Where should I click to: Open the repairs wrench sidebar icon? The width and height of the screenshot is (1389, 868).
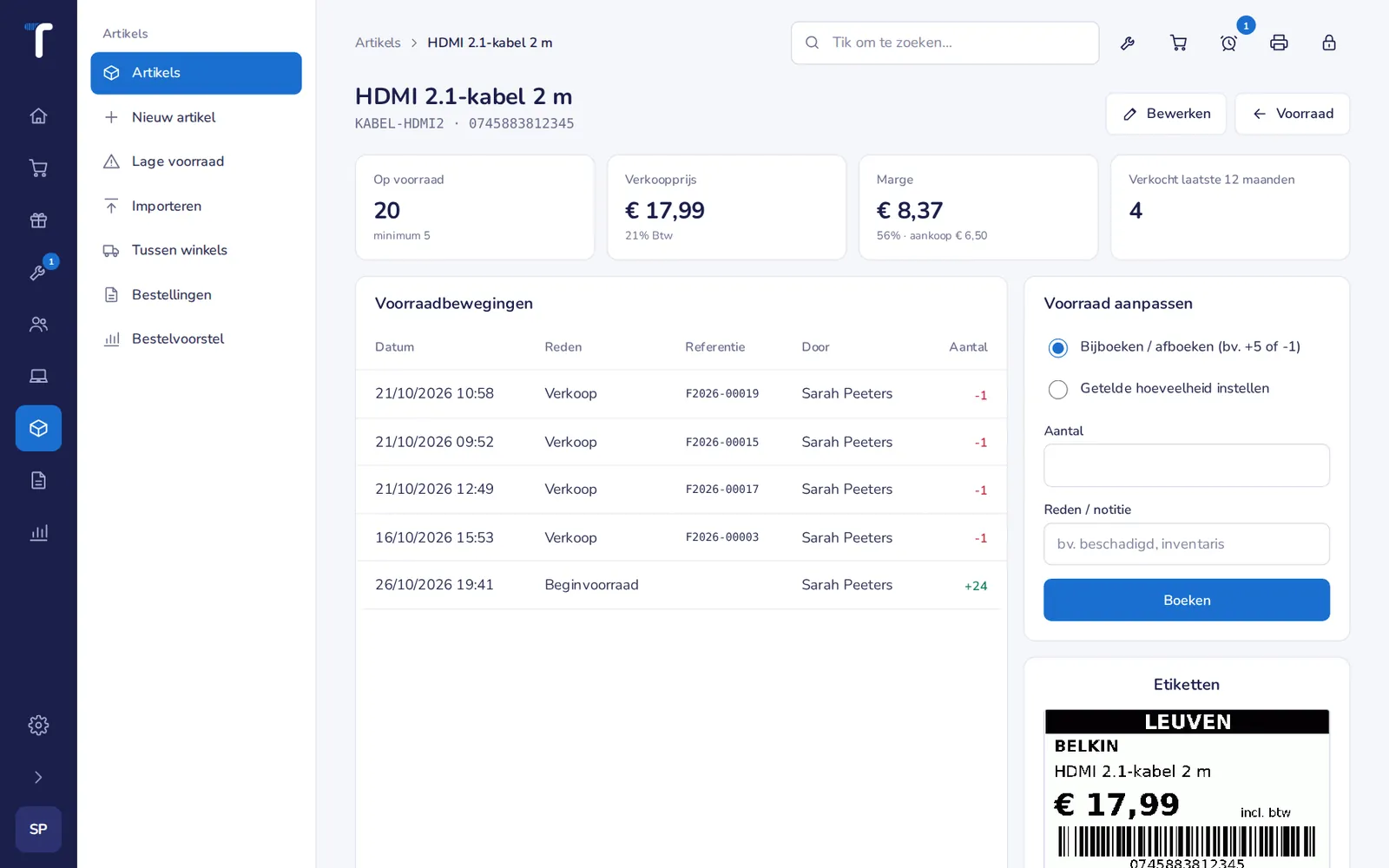click(38, 272)
